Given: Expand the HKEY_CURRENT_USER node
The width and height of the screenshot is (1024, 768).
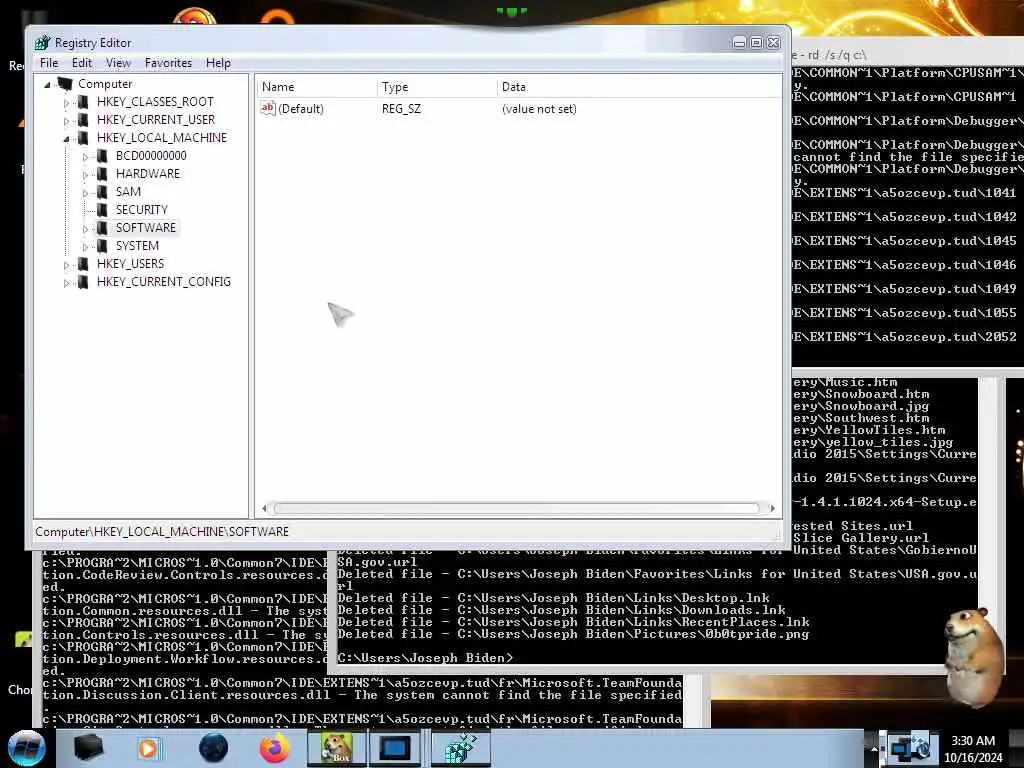Looking at the screenshot, I should pos(66,121).
